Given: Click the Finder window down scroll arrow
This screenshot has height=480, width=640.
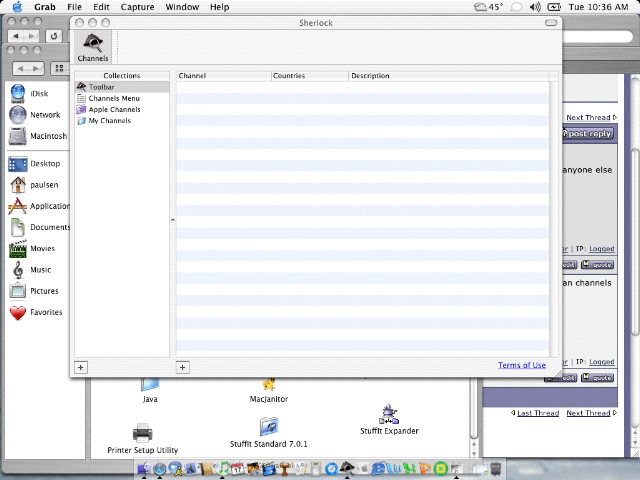Looking at the screenshot, I should point(474,453).
